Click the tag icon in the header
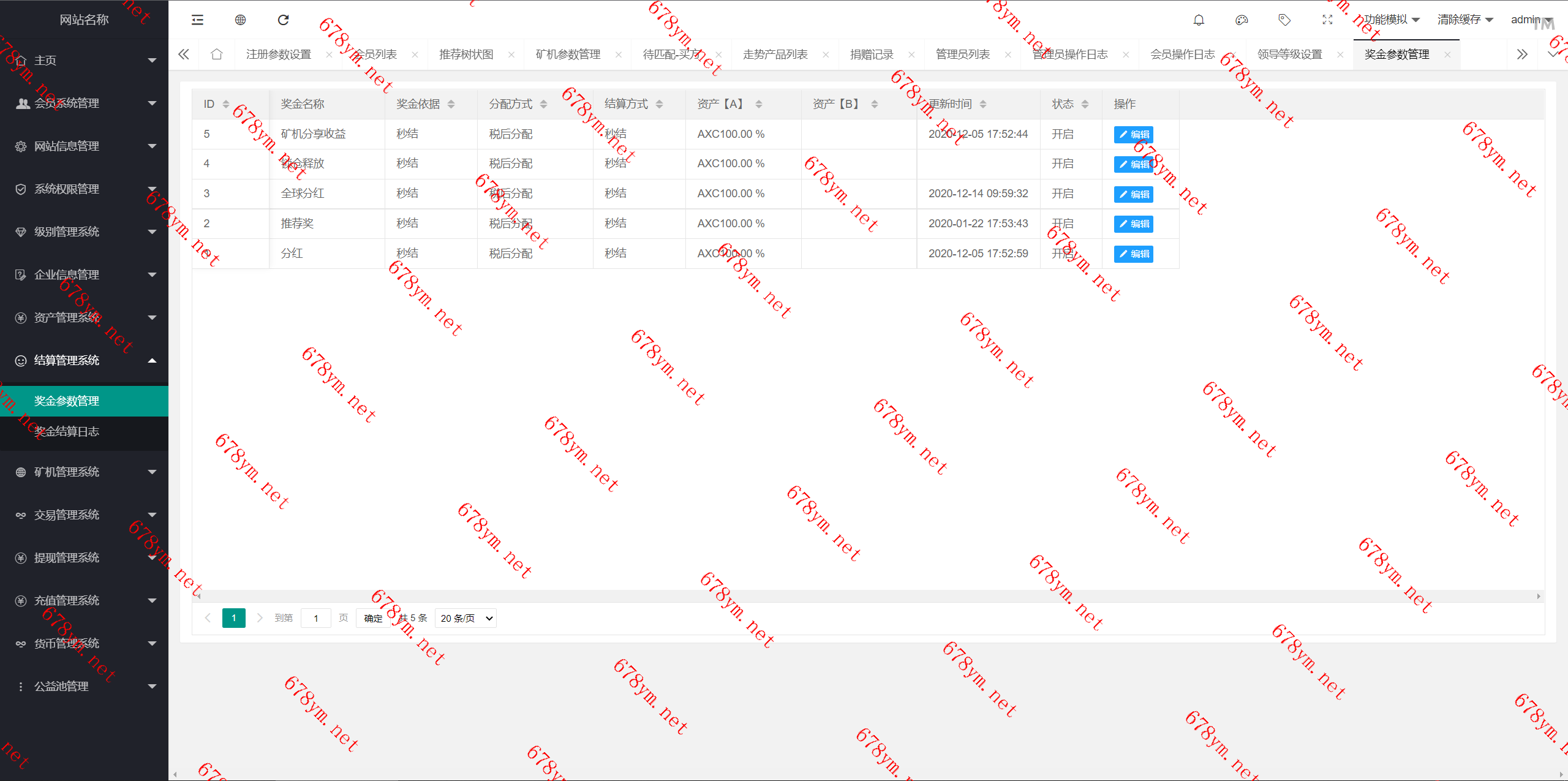Viewport: 1568px width, 781px height. pos(1284,20)
